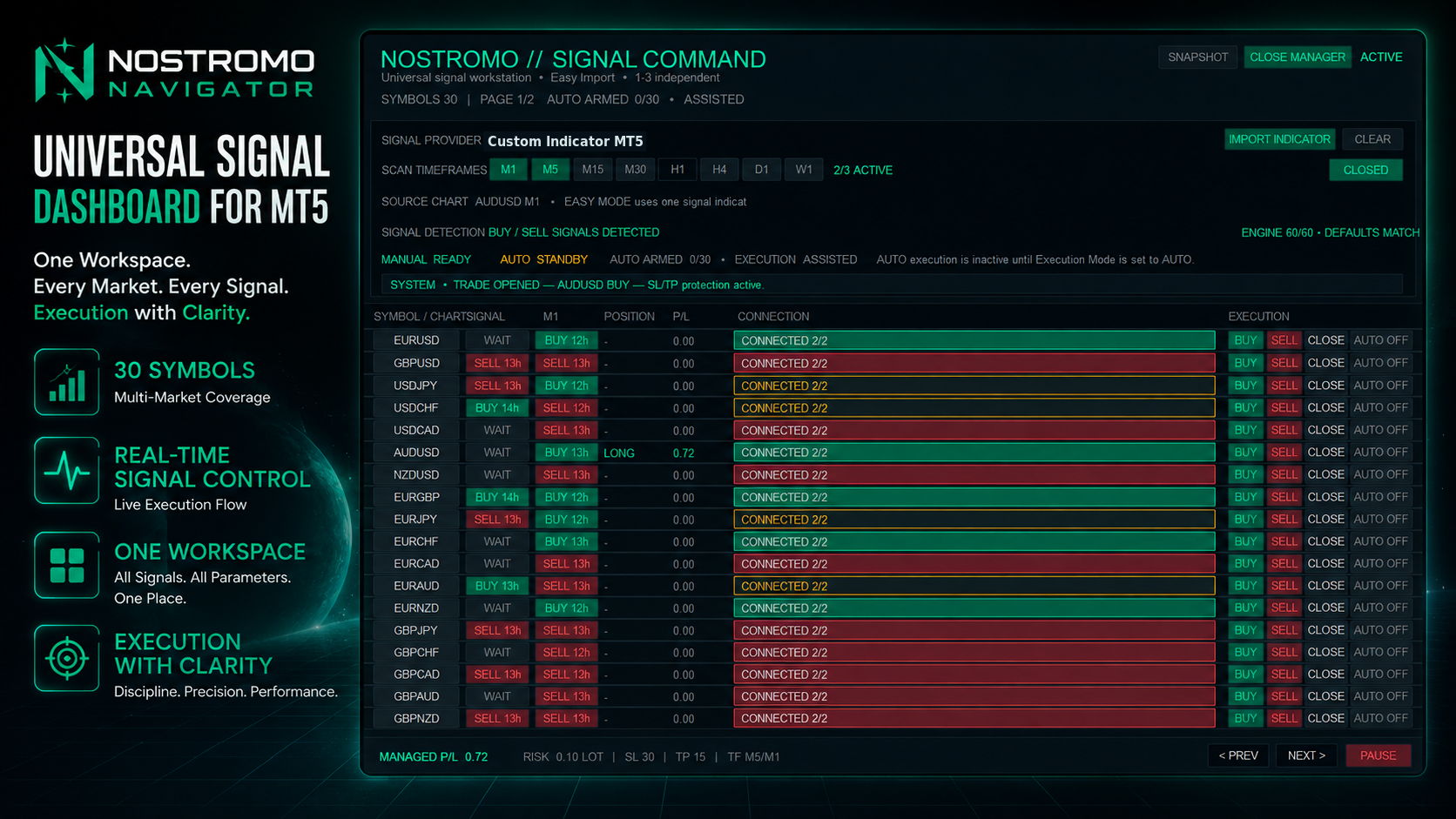Screen dimensions: 1456x819
Task: Click the MANUAL READY status text
Action: pos(426,259)
